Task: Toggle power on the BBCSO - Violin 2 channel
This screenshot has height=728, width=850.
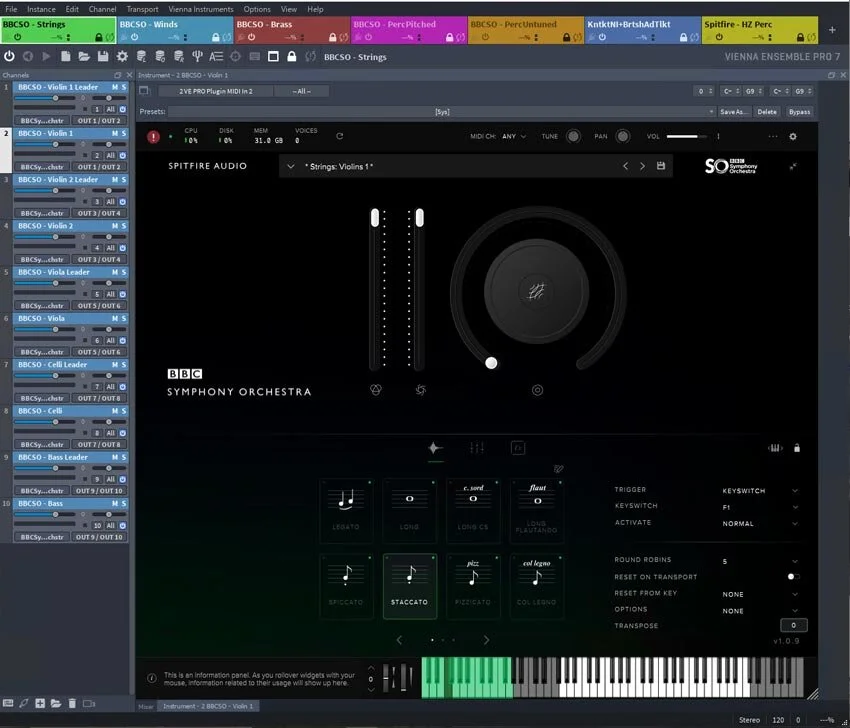Action: (123, 248)
